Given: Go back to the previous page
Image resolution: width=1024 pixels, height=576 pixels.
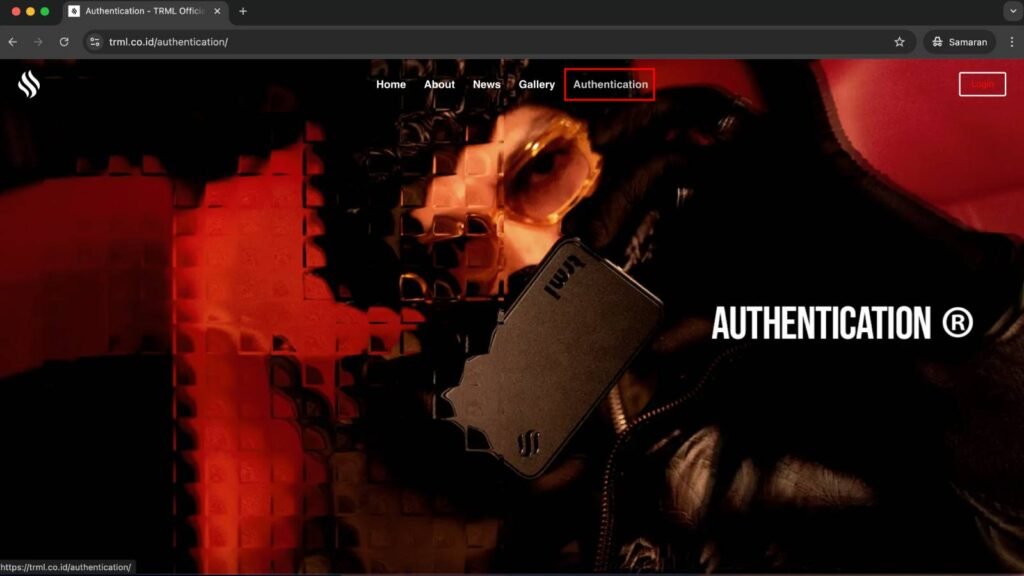Looking at the screenshot, I should [x=13, y=42].
